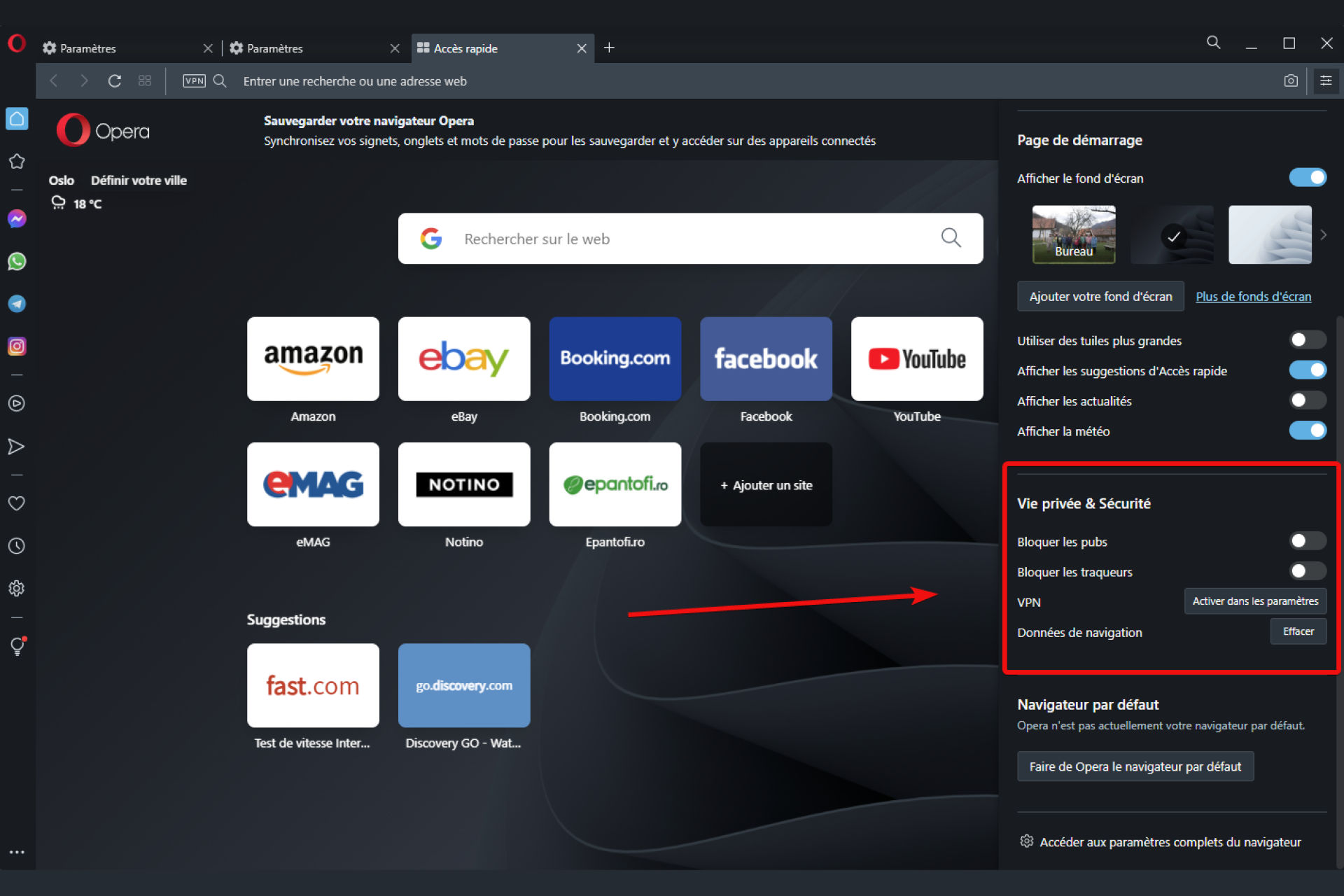
Task: Open the WhatsApp sidebar icon
Action: (17, 262)
